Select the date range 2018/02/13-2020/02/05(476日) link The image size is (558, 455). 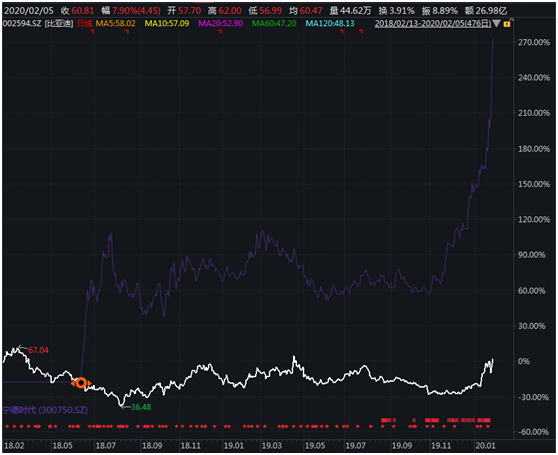[433, 23]
